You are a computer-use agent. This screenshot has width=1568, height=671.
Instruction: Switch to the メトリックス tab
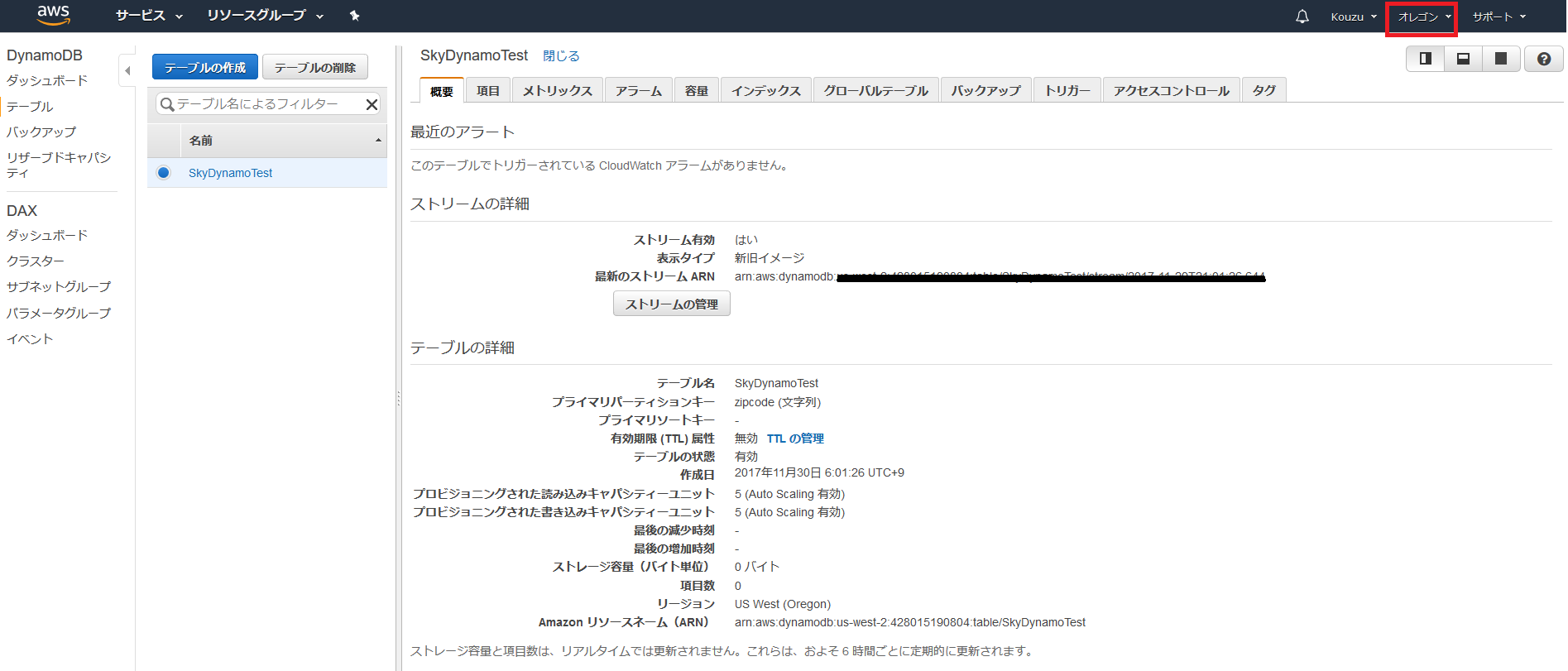click(x=558, y=90)
